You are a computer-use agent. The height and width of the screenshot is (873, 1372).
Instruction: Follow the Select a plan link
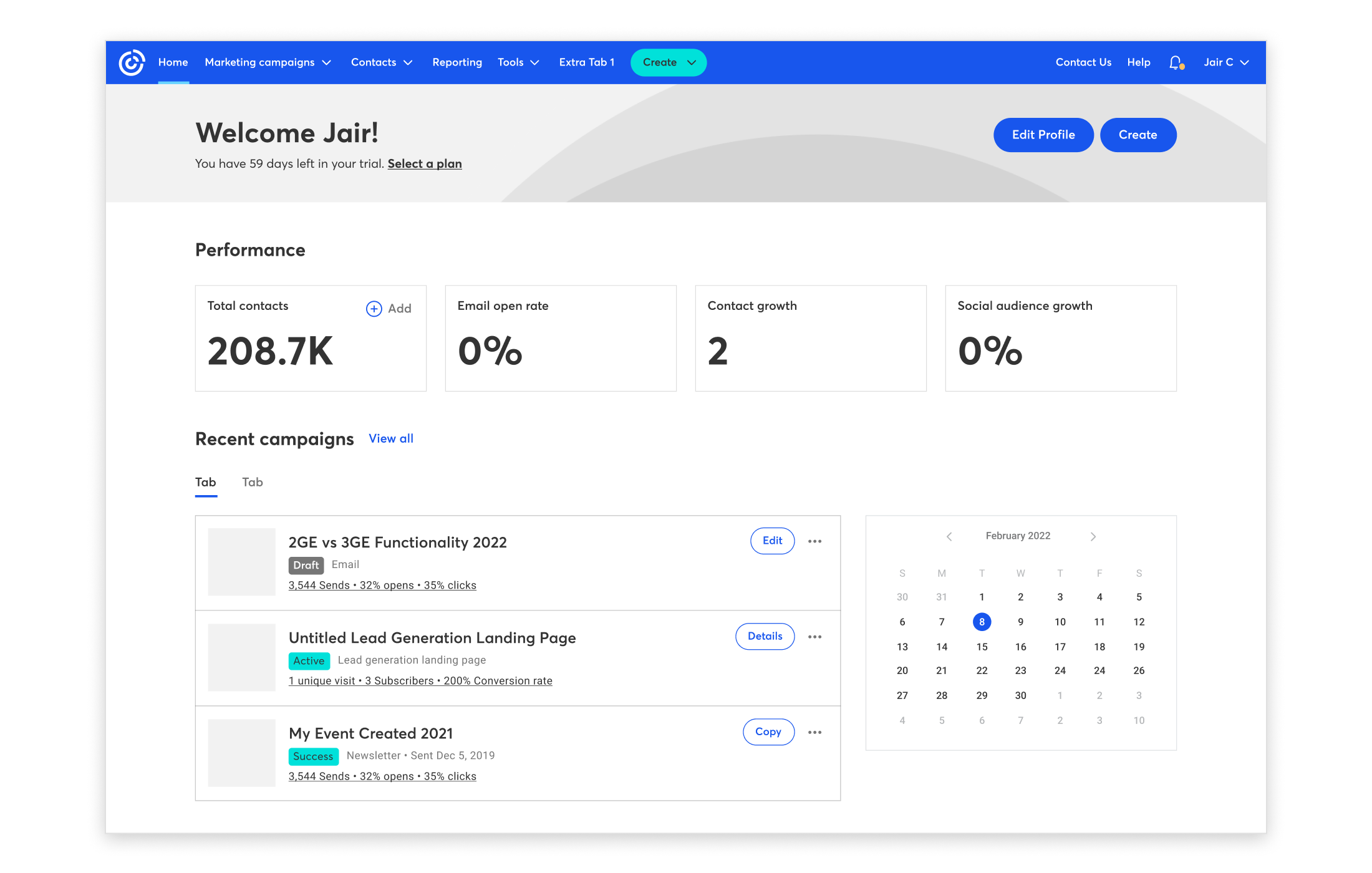pos(425,164)
